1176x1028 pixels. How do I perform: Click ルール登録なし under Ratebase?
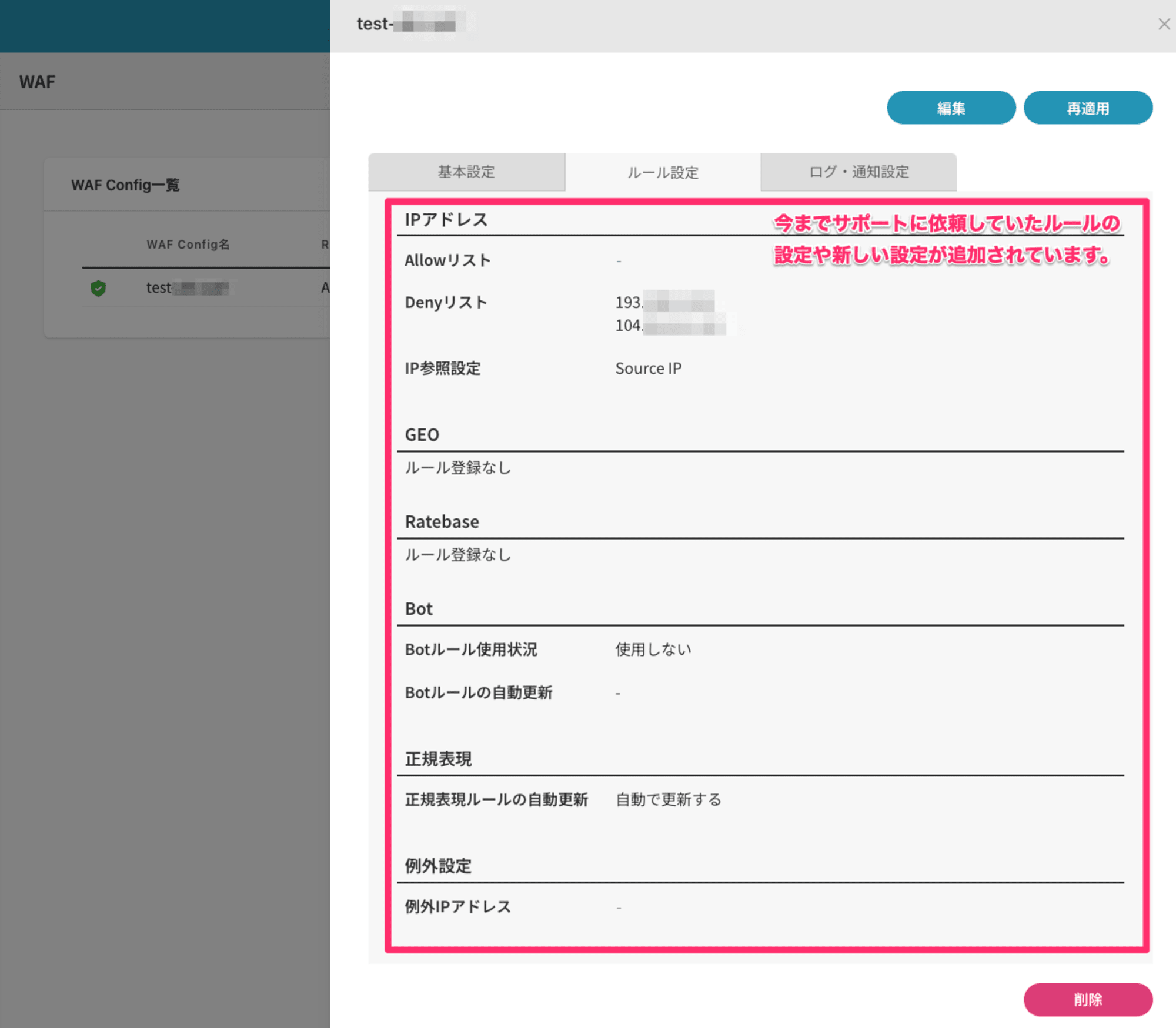click(458, 555)
